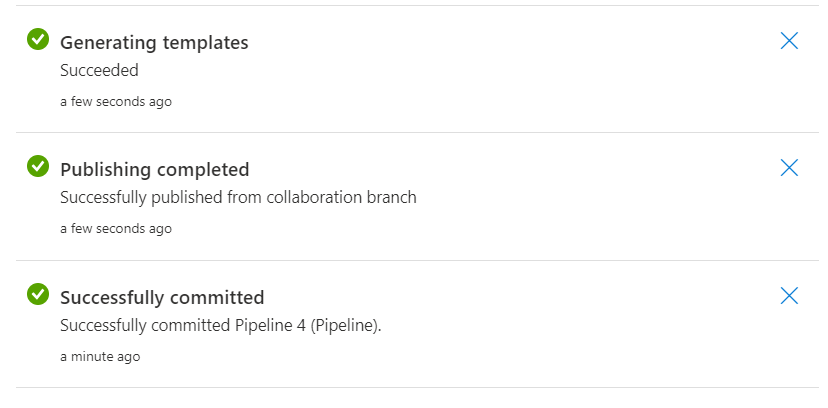Click the 'Successfully committed Pipeline 4' message
Image resolution: width=828 pixels, height=408 pixels.
pyautogui.click(x=221, y=326)
